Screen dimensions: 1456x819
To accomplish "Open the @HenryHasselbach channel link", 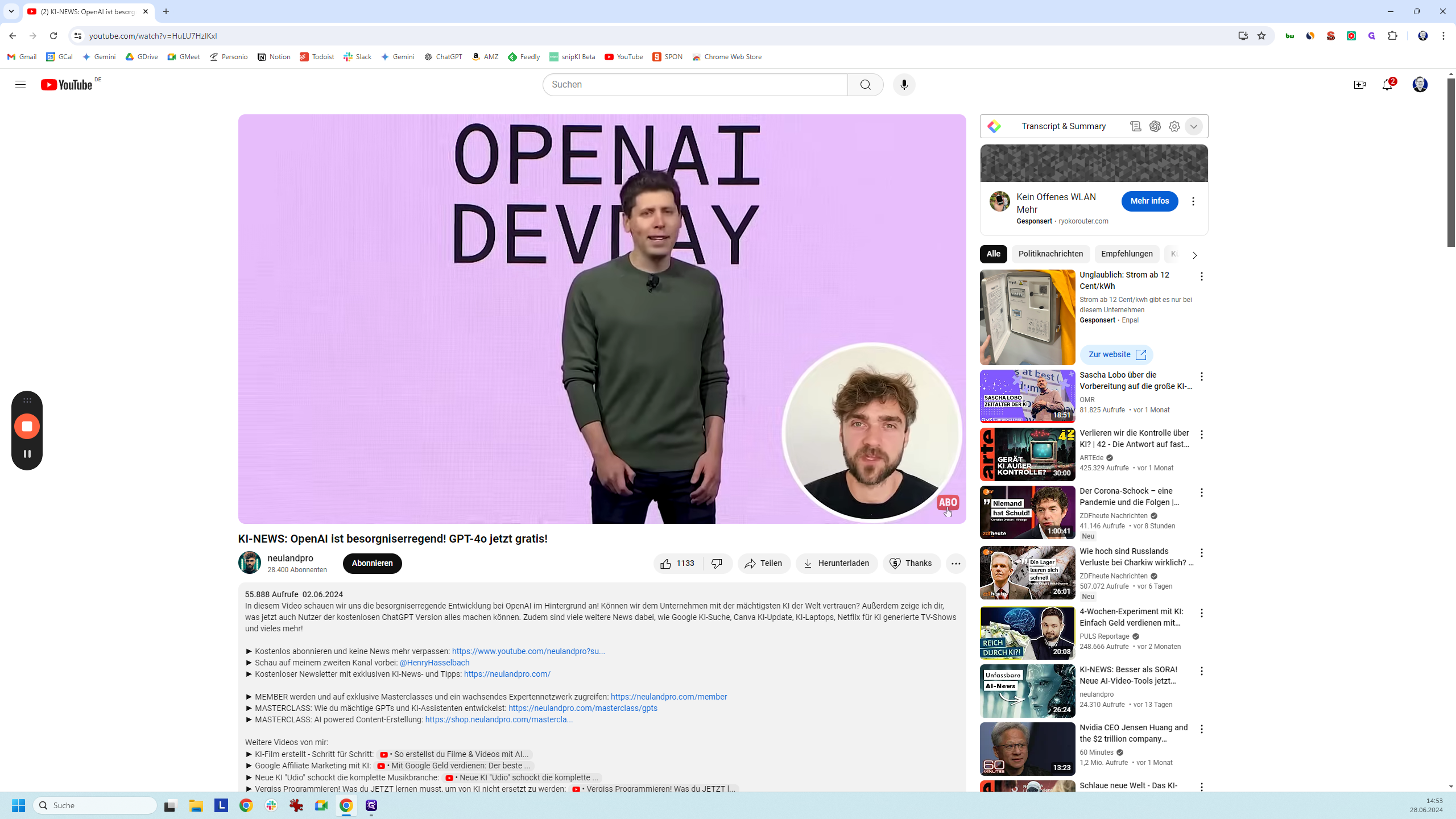I will [x=434, y=663].
